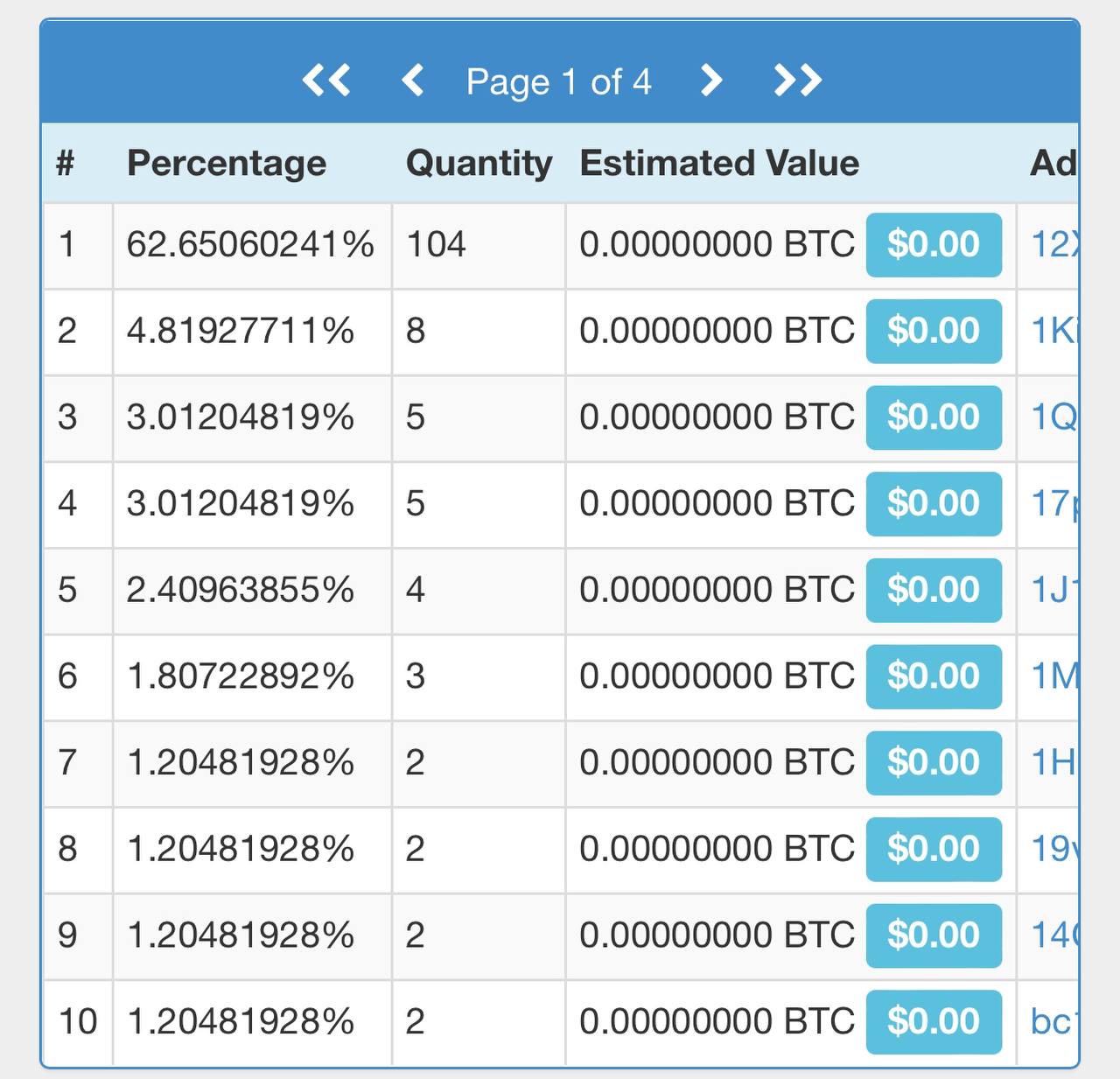This screenshot has height=1079, width=1120.
Task: Click the # column header
Action: click(x=66, y=164)
